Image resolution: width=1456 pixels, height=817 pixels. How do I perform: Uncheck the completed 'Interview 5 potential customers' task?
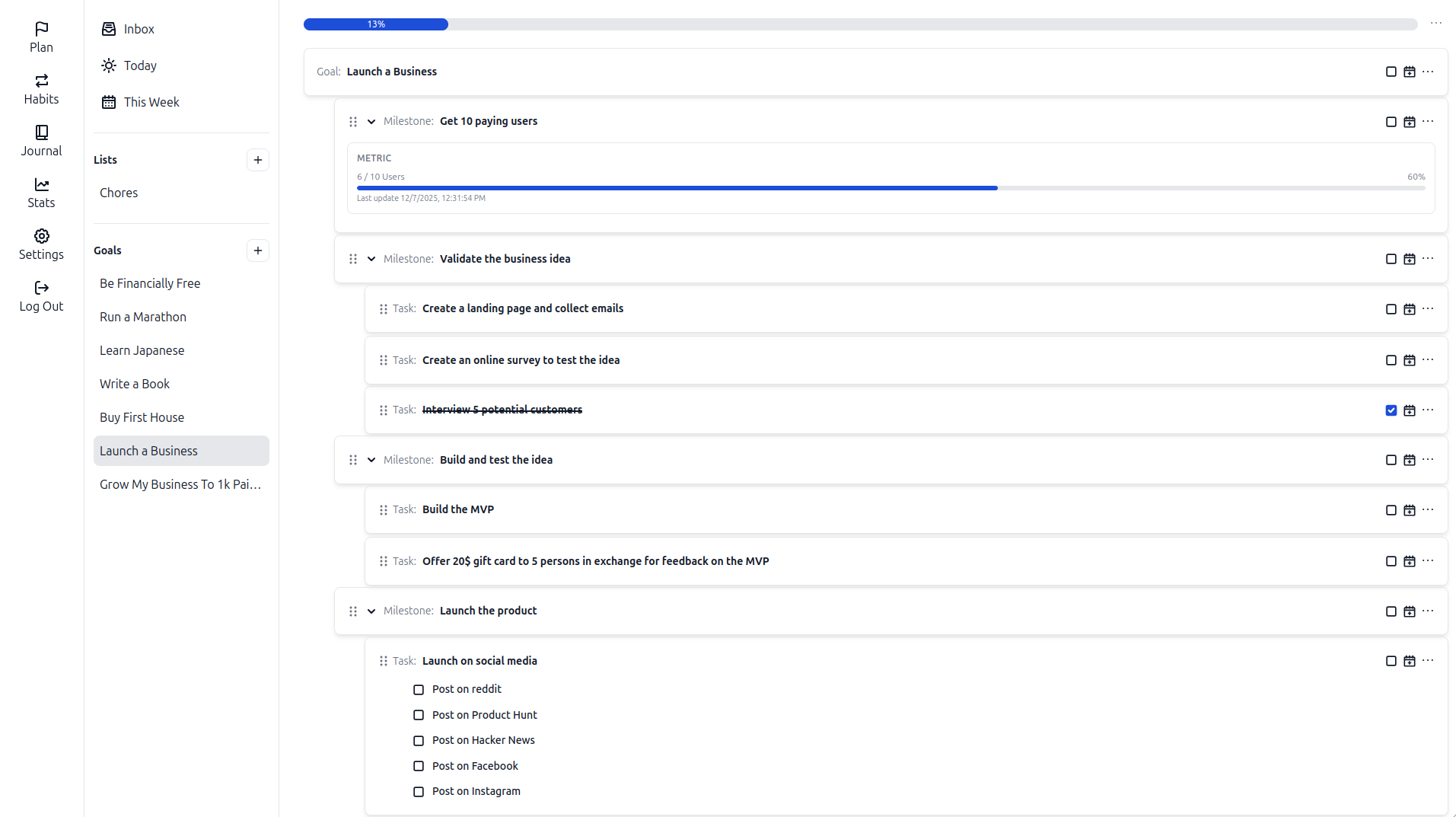[x=1391, y=410]
